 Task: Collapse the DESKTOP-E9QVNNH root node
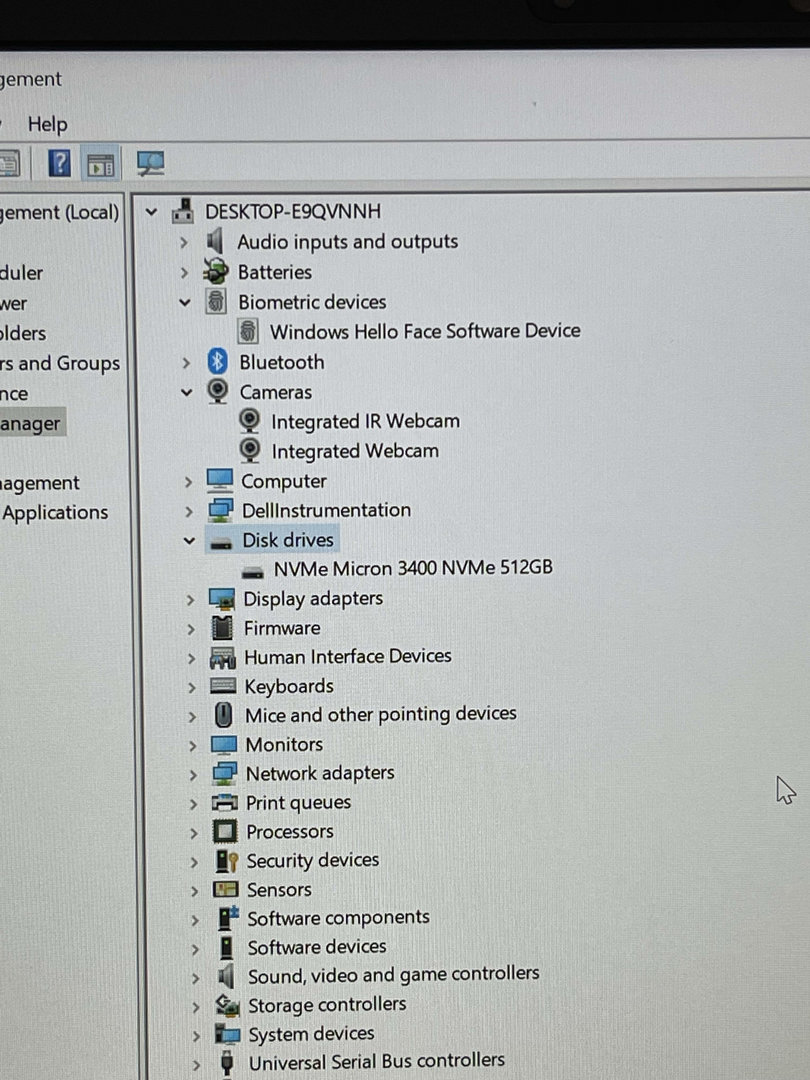pyautogui.click(x=151, y=211)
